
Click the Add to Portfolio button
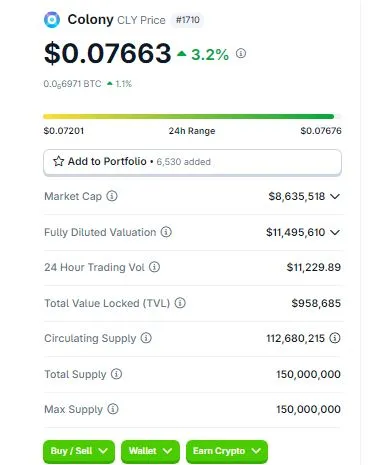(x=192, y=162)
